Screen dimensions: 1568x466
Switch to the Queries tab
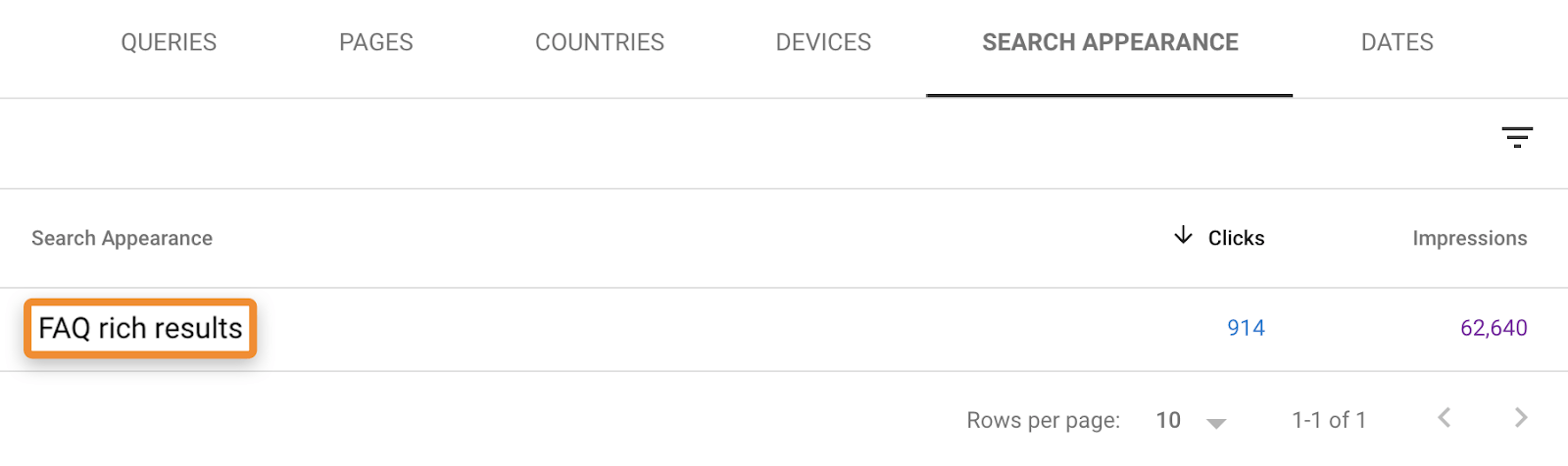[x=169, y=43]
